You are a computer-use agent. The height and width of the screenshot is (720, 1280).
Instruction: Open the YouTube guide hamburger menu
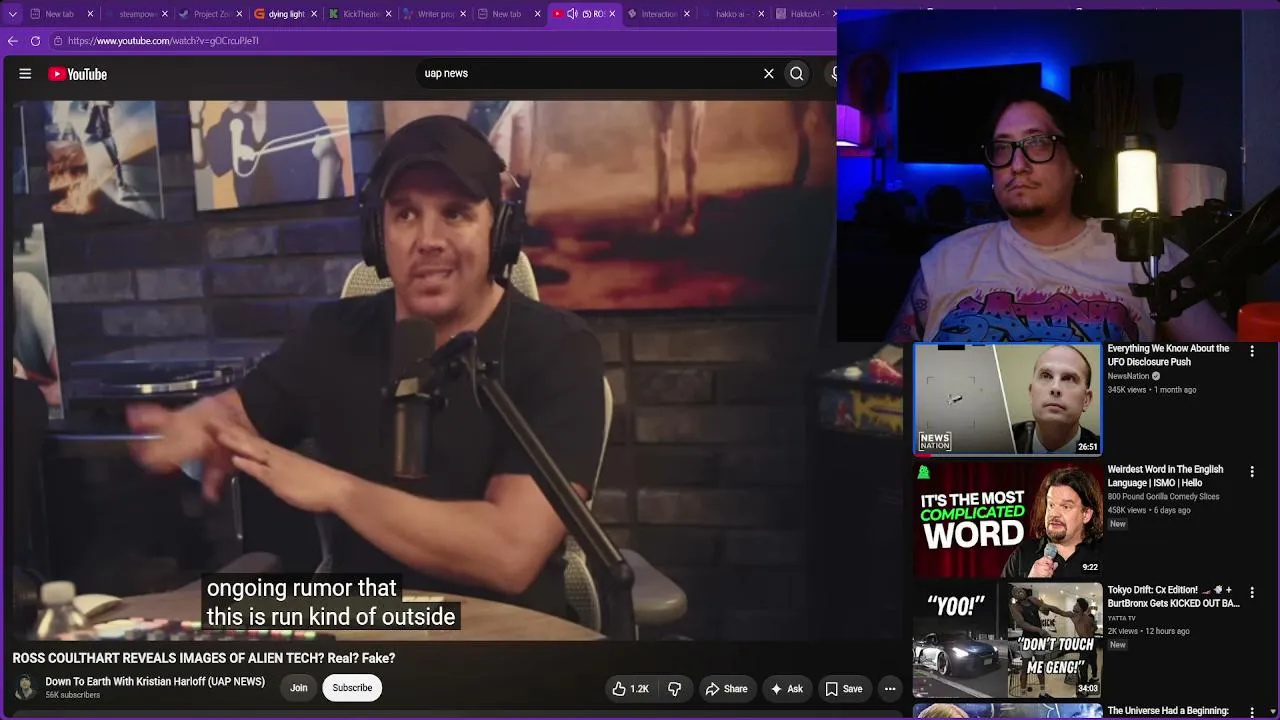pos(25,74)
